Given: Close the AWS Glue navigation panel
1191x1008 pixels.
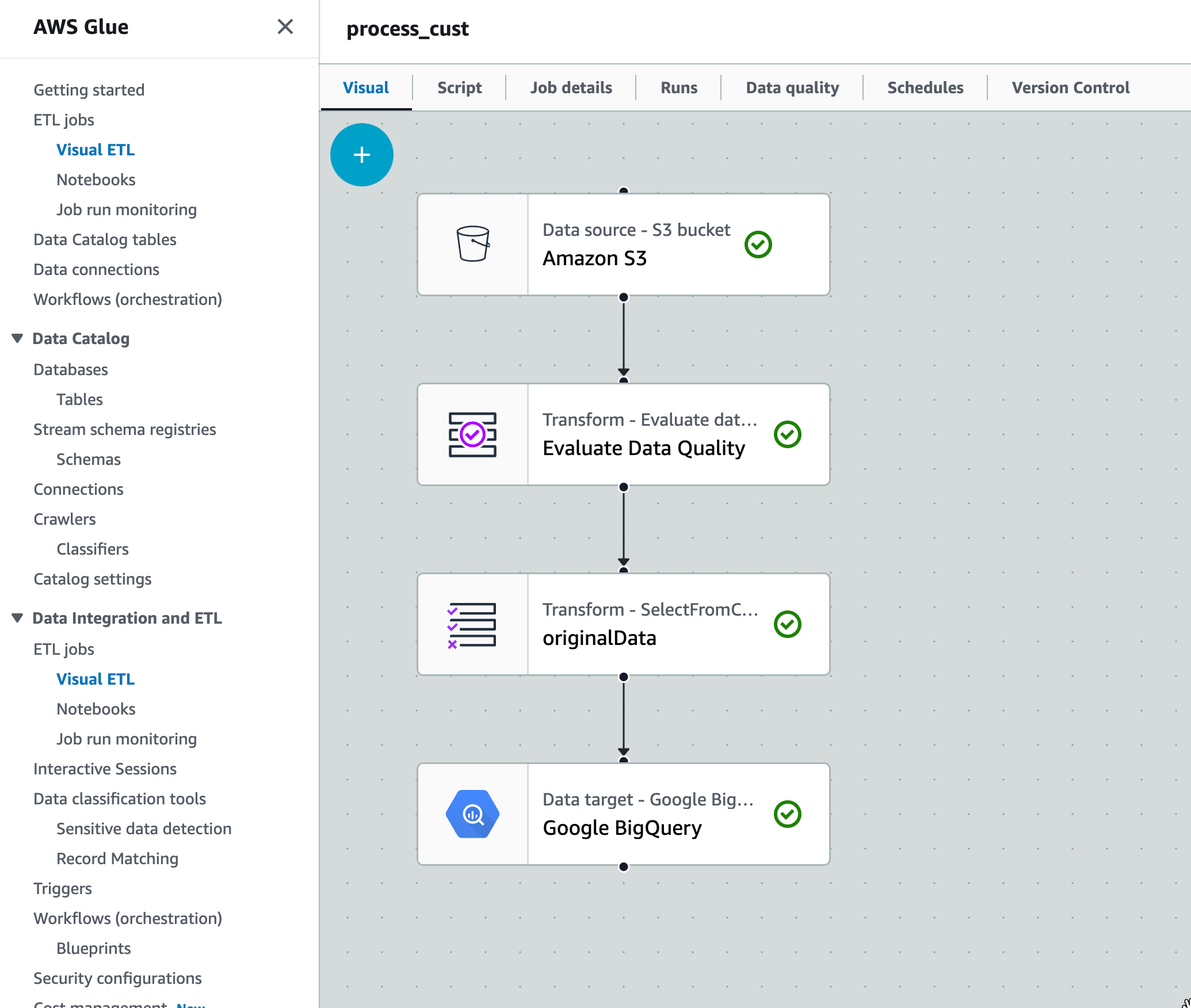Looking at the screenshot, I should click(285, 27).
